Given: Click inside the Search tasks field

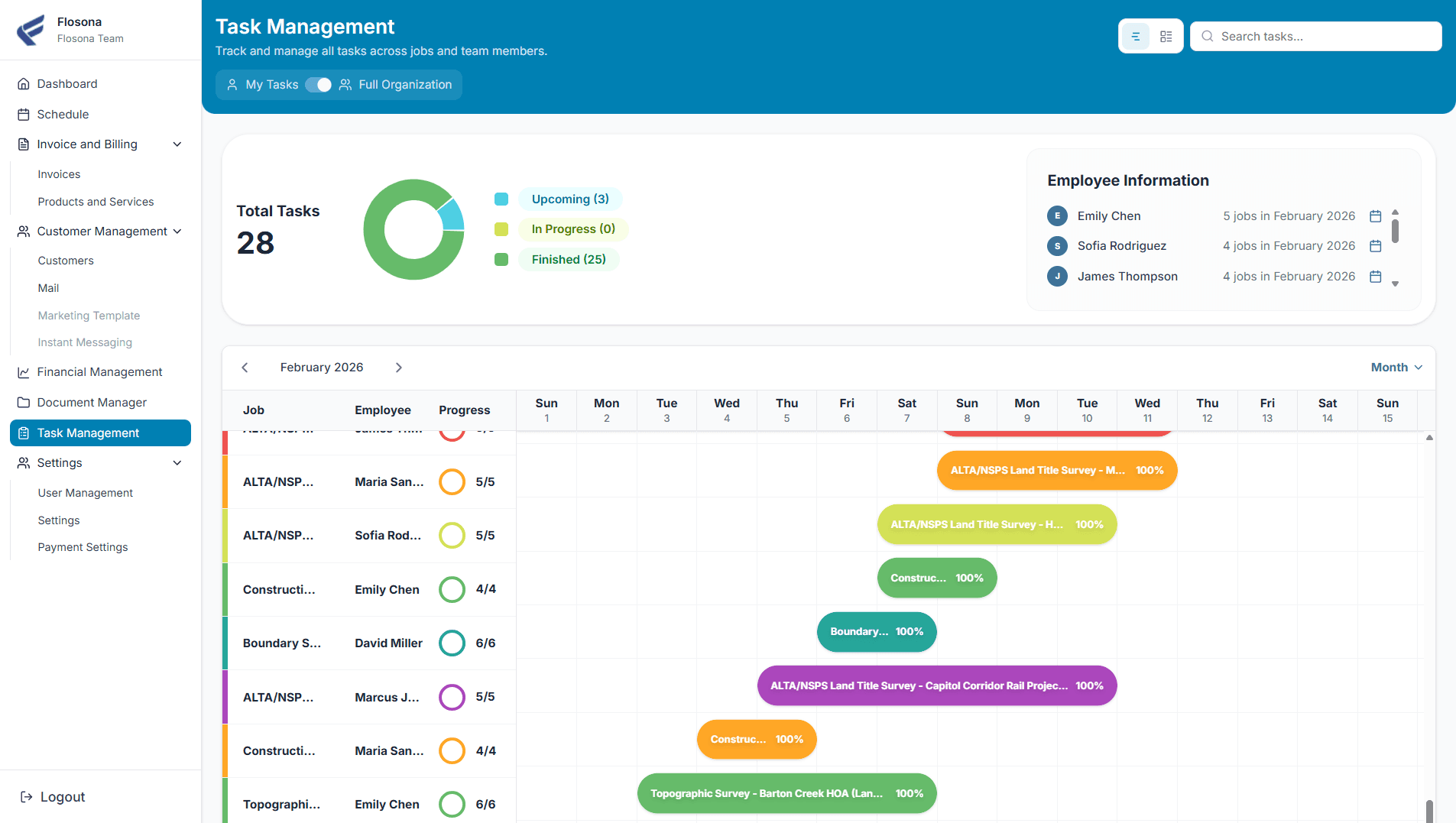Looking at the screenshot, I should click(1316, 36).
